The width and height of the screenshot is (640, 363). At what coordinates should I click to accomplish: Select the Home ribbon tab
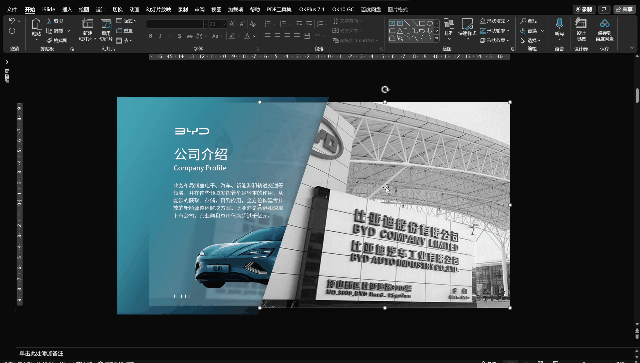[x=30, y=9]
